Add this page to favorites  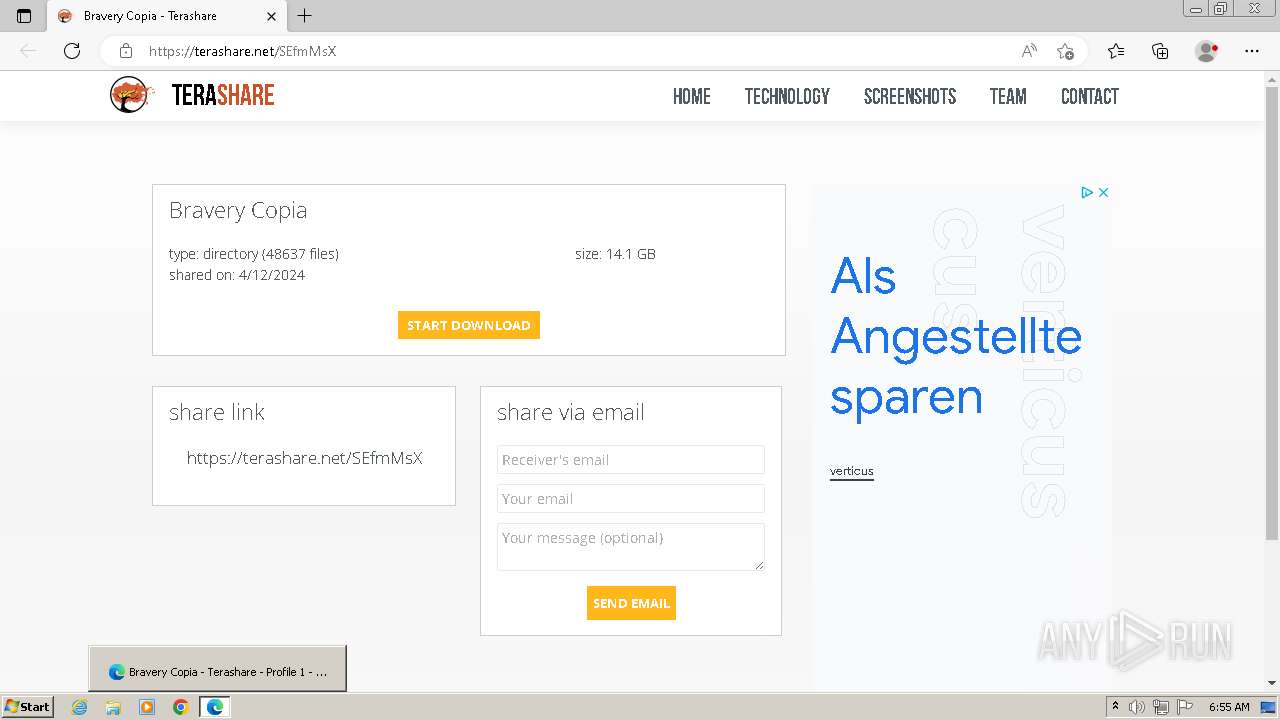[x=1065, y=51]
